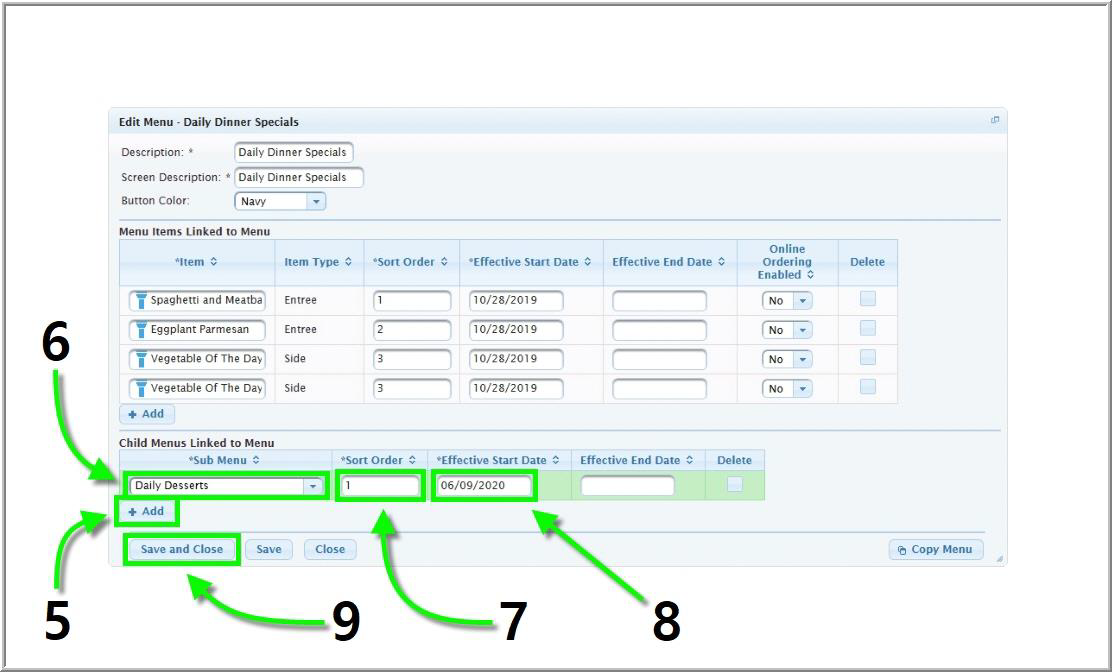Click sort arrows on Online Ordering Enabled header

tap(810, 275)
